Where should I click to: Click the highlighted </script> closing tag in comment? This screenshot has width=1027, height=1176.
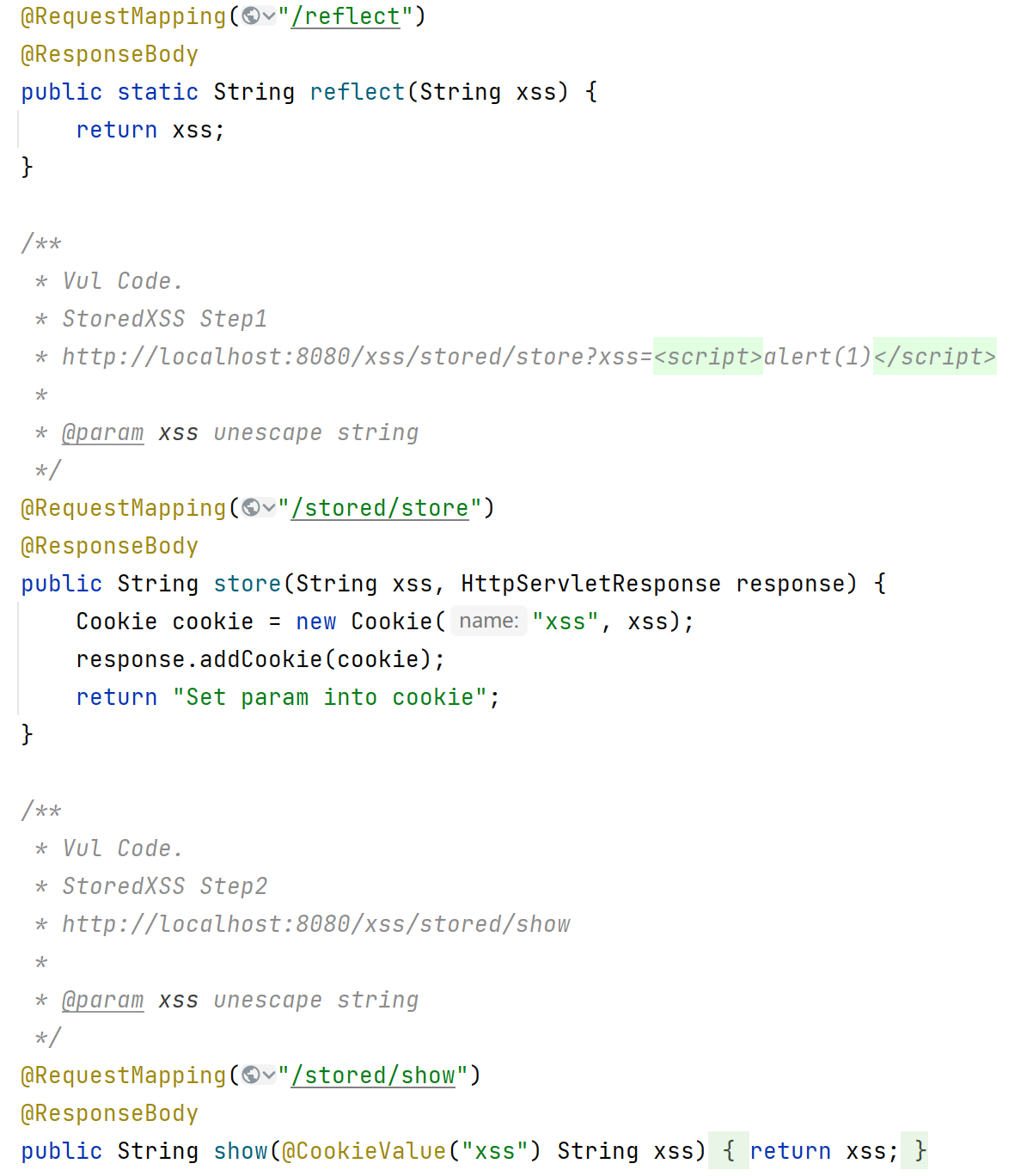coord(935,356)
